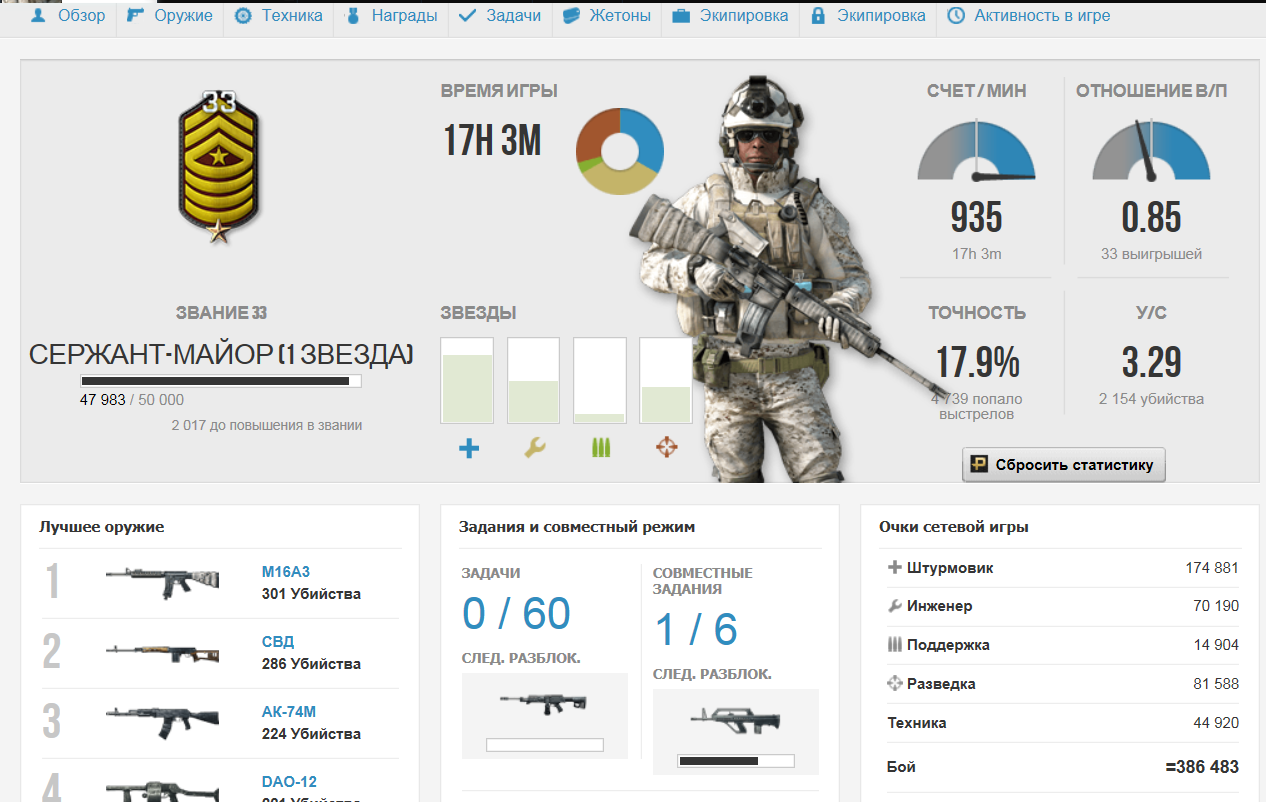Open the Техника tab

(x=277, y=16)
